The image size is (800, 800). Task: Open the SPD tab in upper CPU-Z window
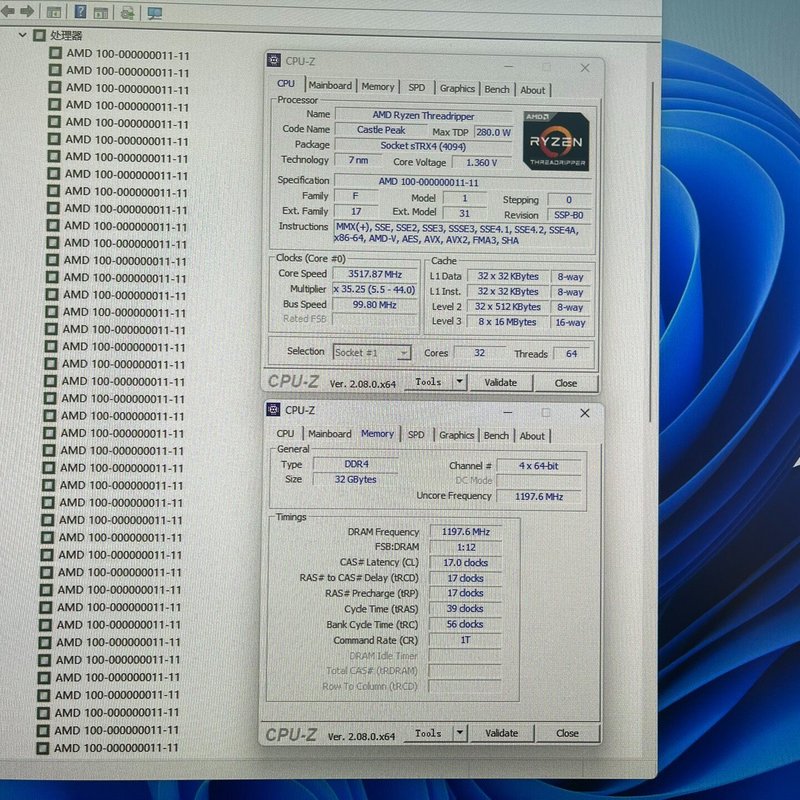[416, 88]
